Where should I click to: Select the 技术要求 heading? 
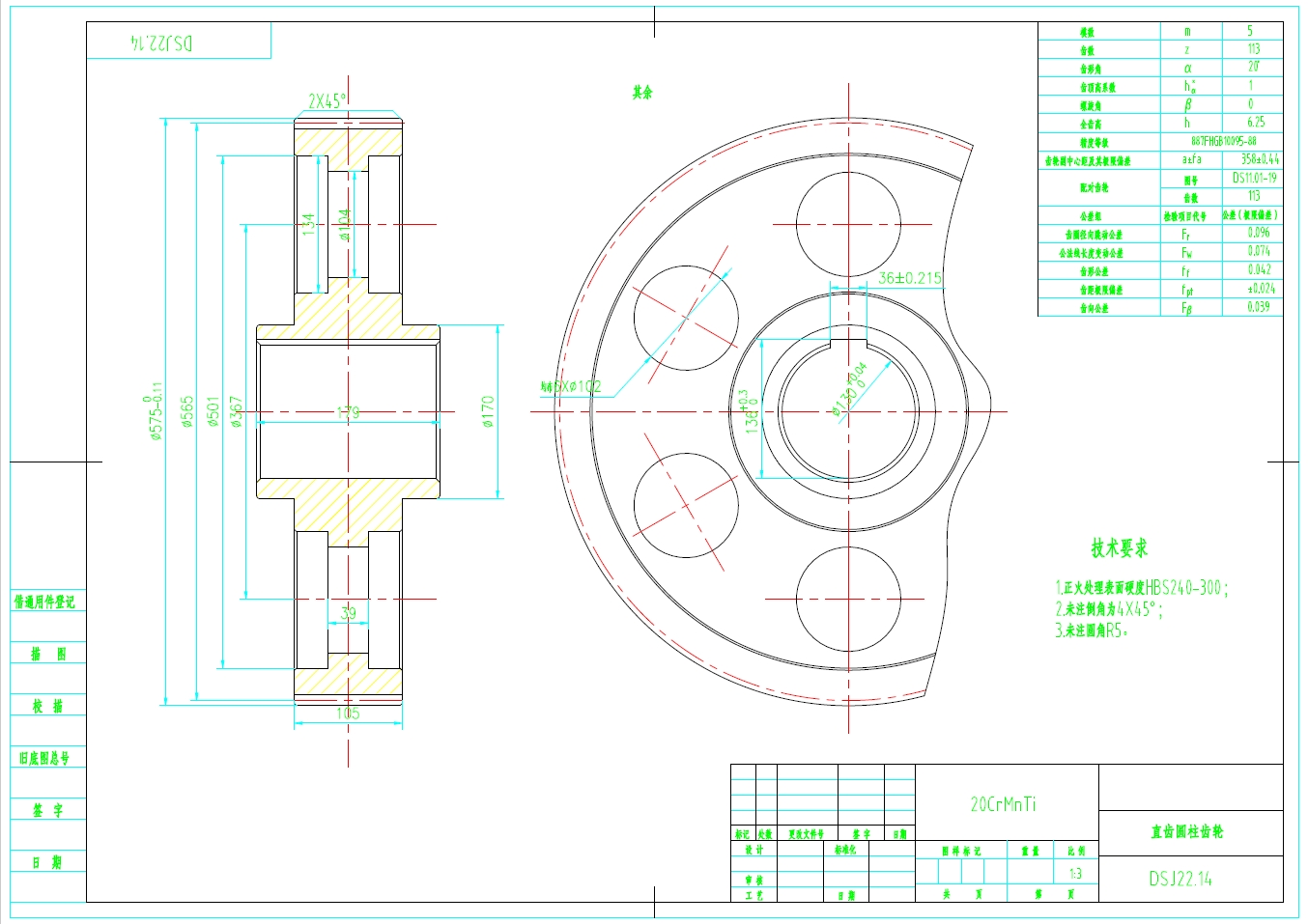tap(1120, 548)
